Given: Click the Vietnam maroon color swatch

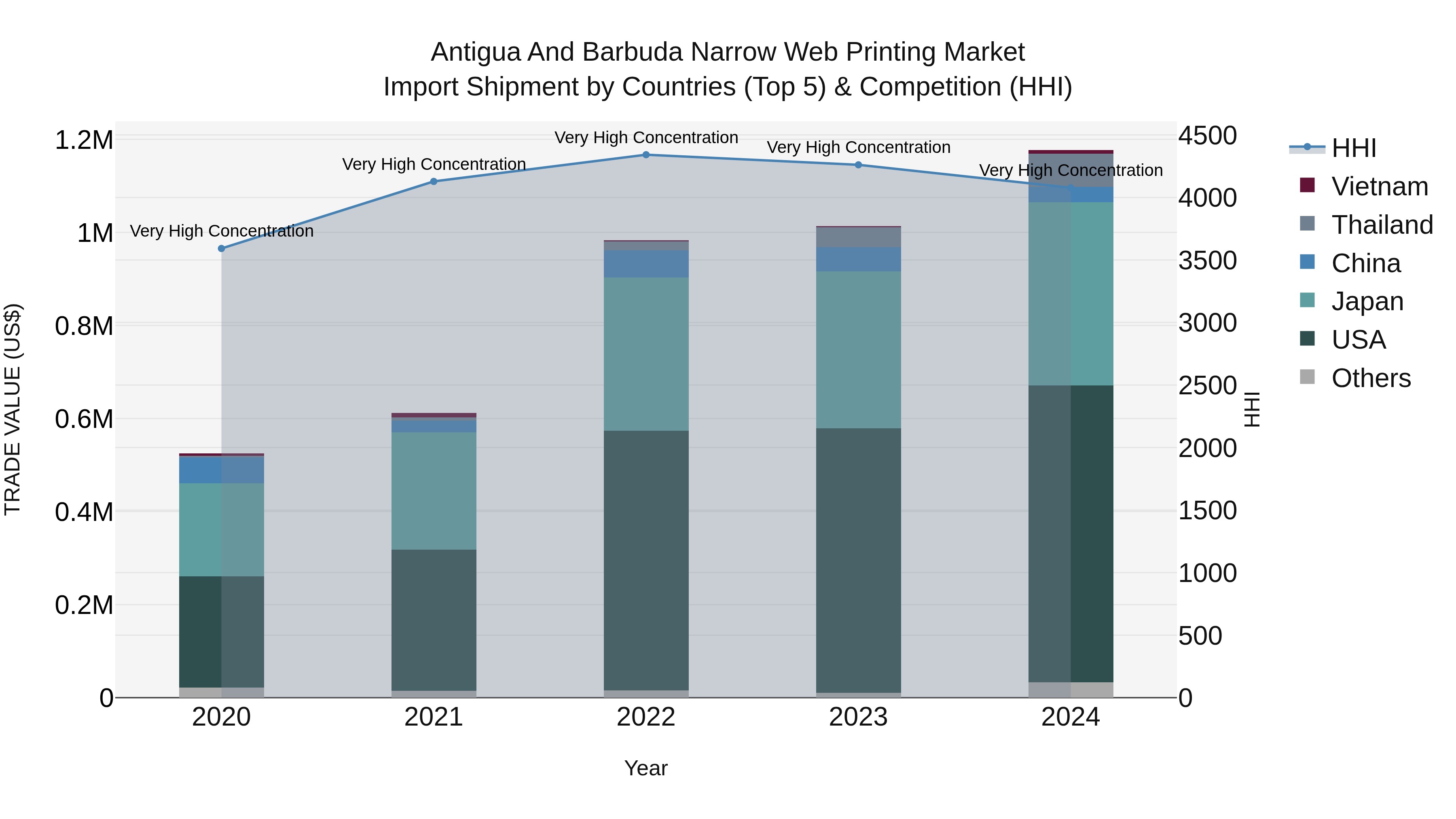Looking at the screenshot, I should pos(1307,185).
